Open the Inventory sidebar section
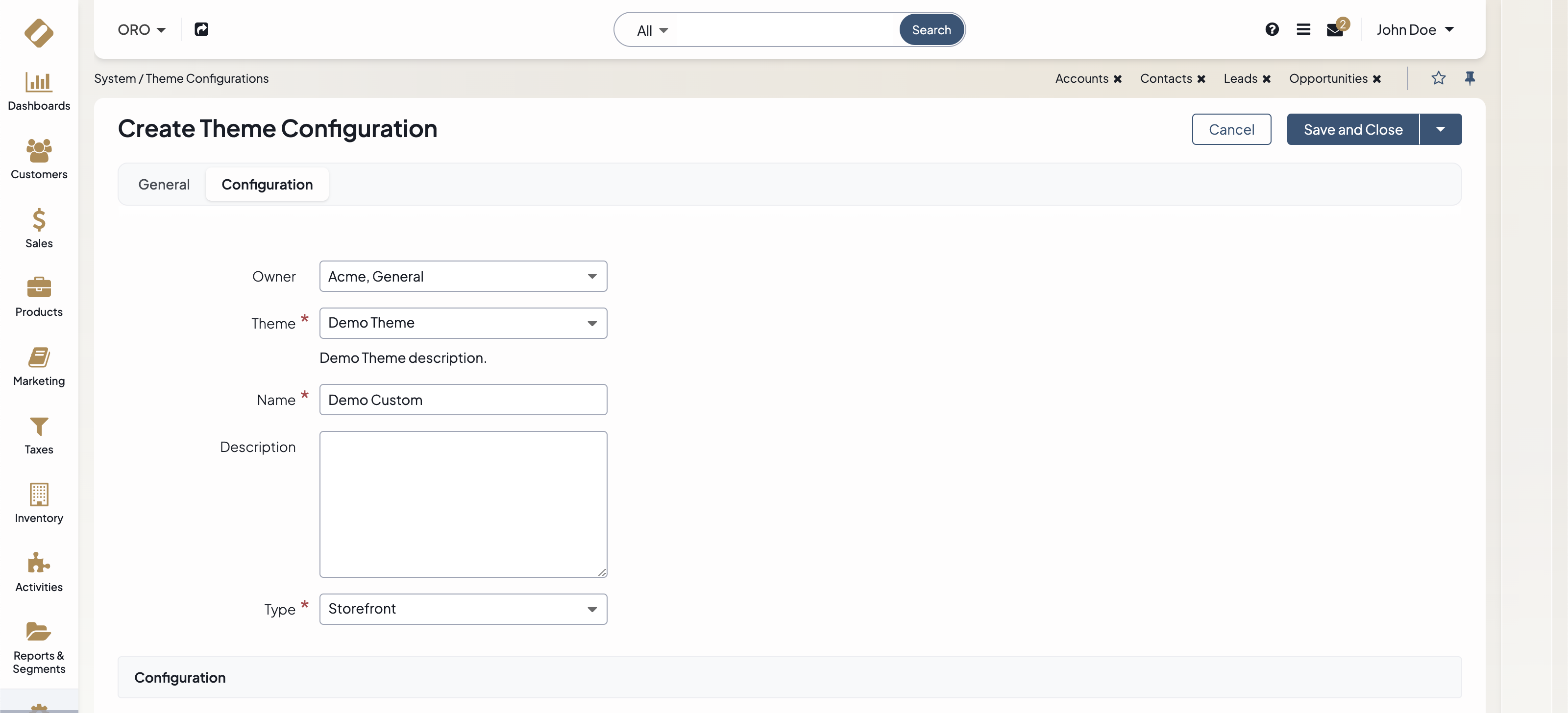The height and width of the screenshot is (713, 1568). pos(39,503)
